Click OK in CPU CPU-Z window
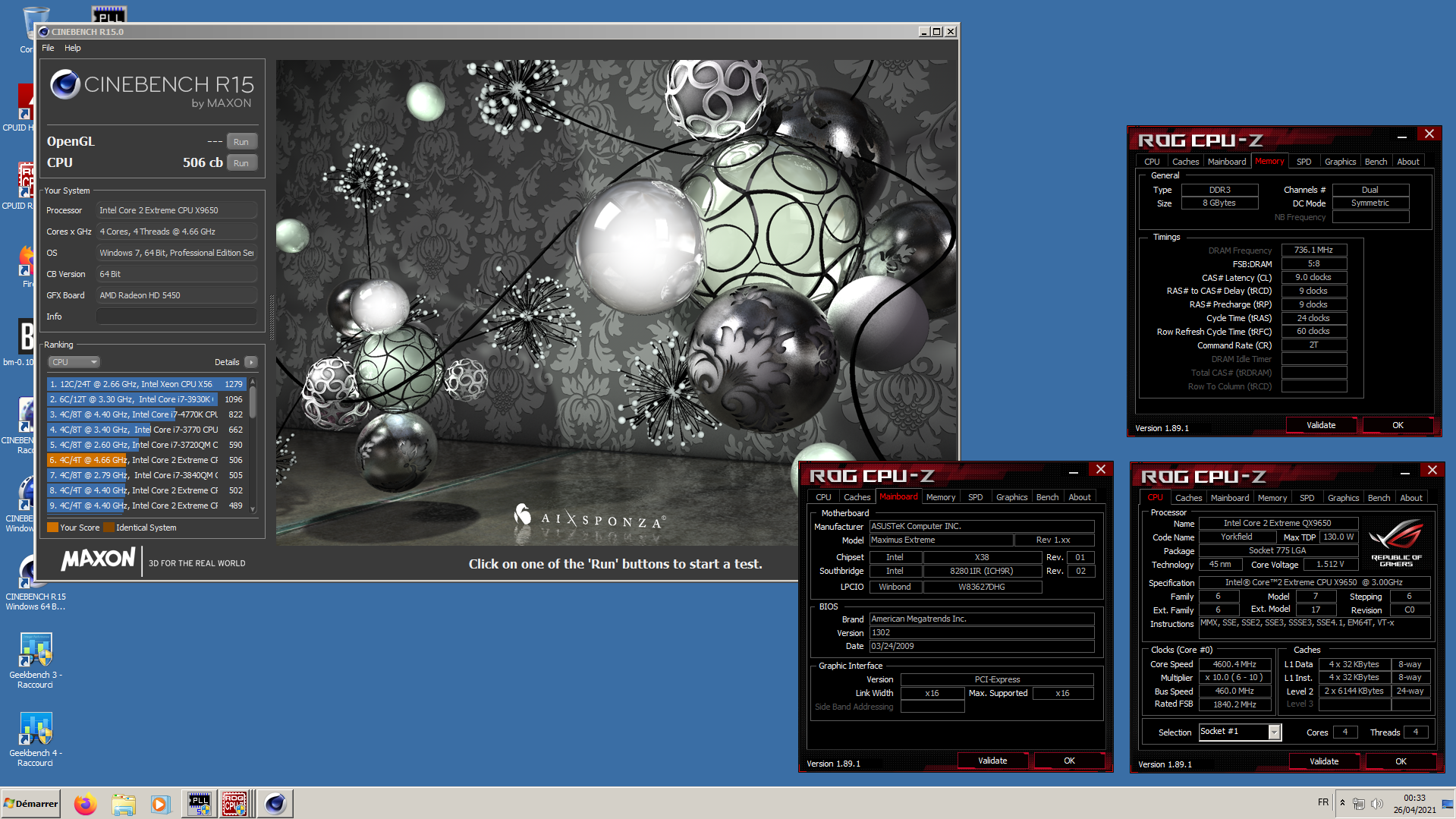 [1401, 761]
